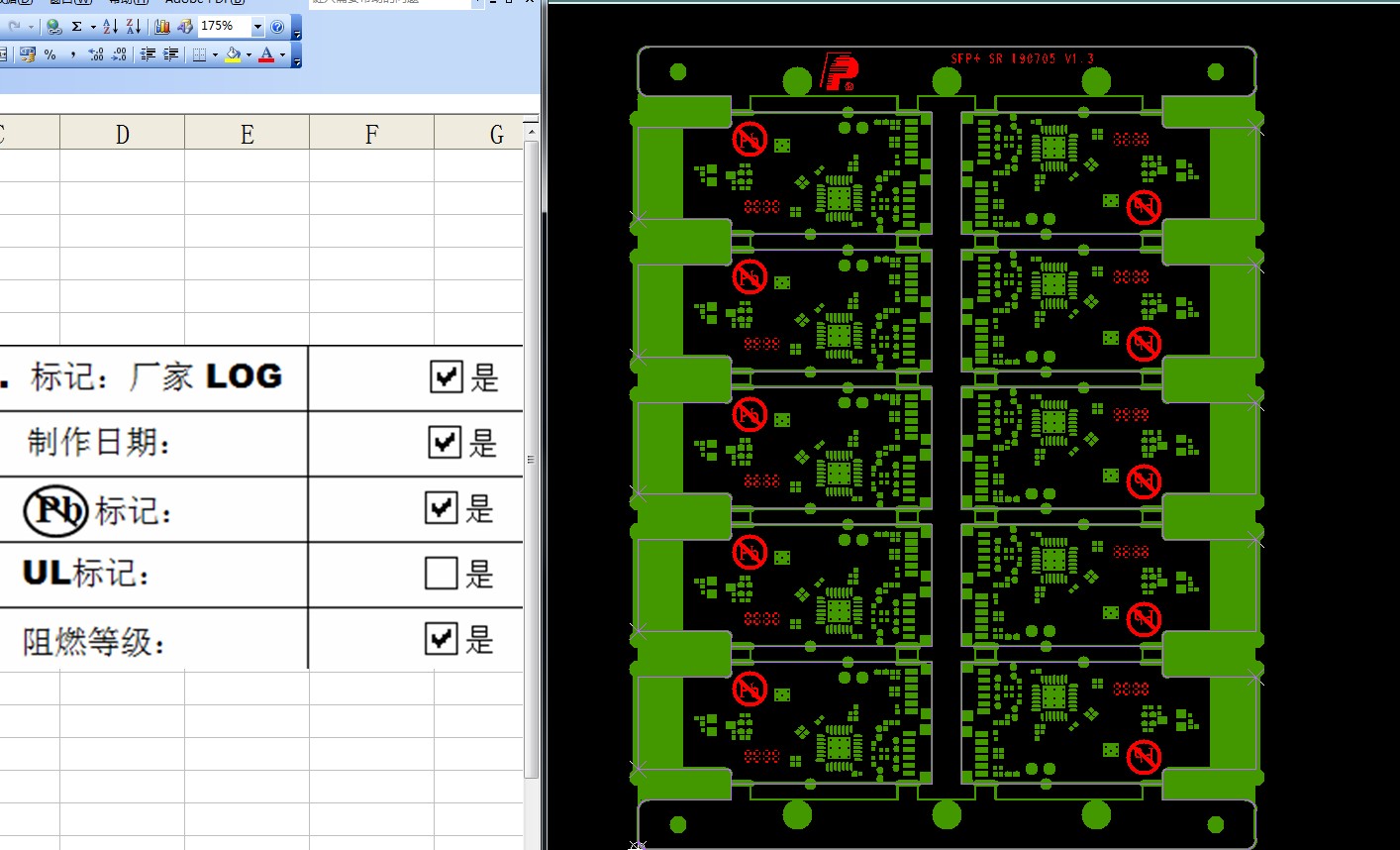Uncheck the 阻燃等级 是 checkbox
This screenshot has height=850, width=1400.
[x=441, y=638]
